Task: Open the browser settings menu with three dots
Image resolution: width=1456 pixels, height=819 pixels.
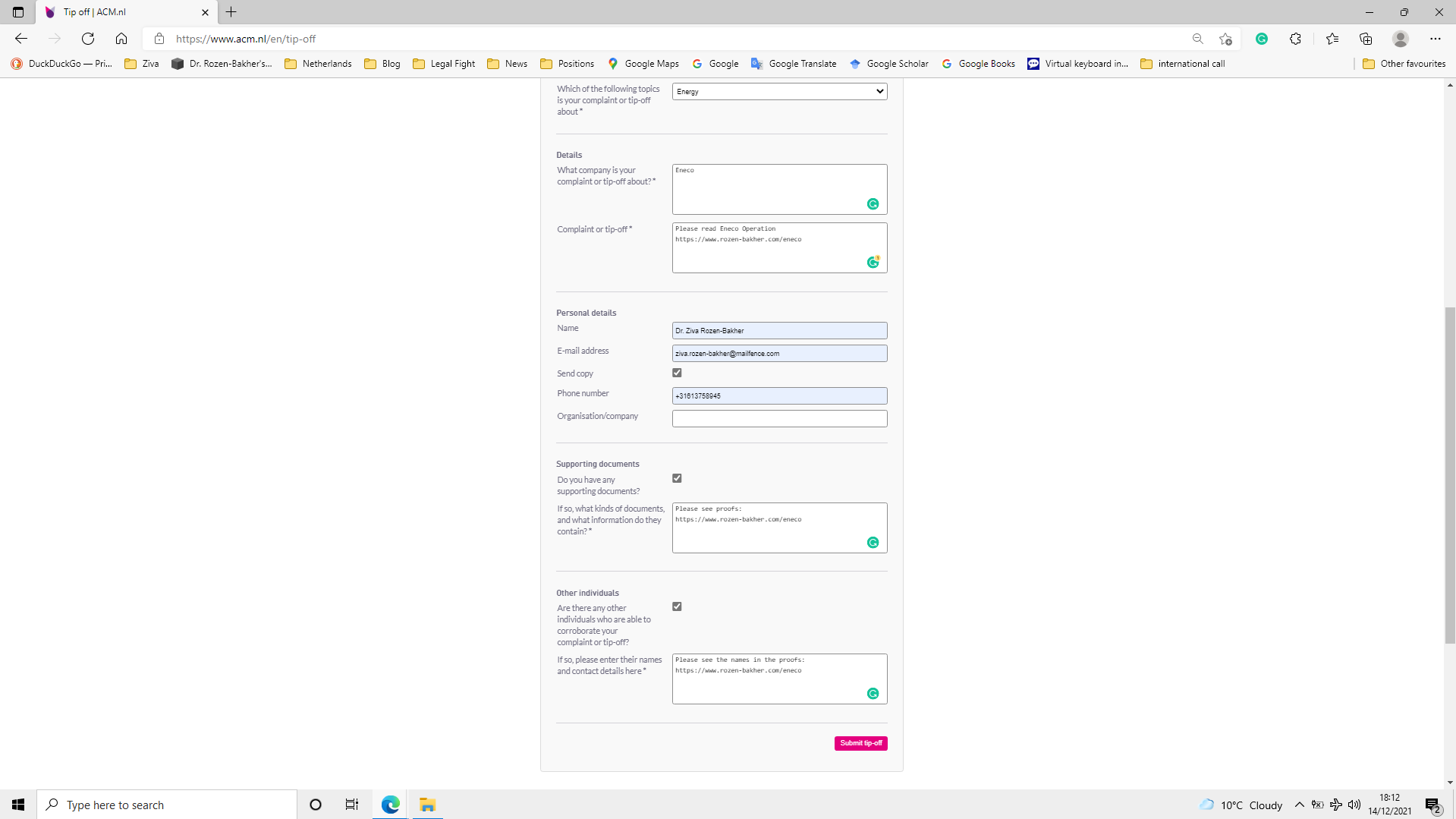Action: (1436, 38)
